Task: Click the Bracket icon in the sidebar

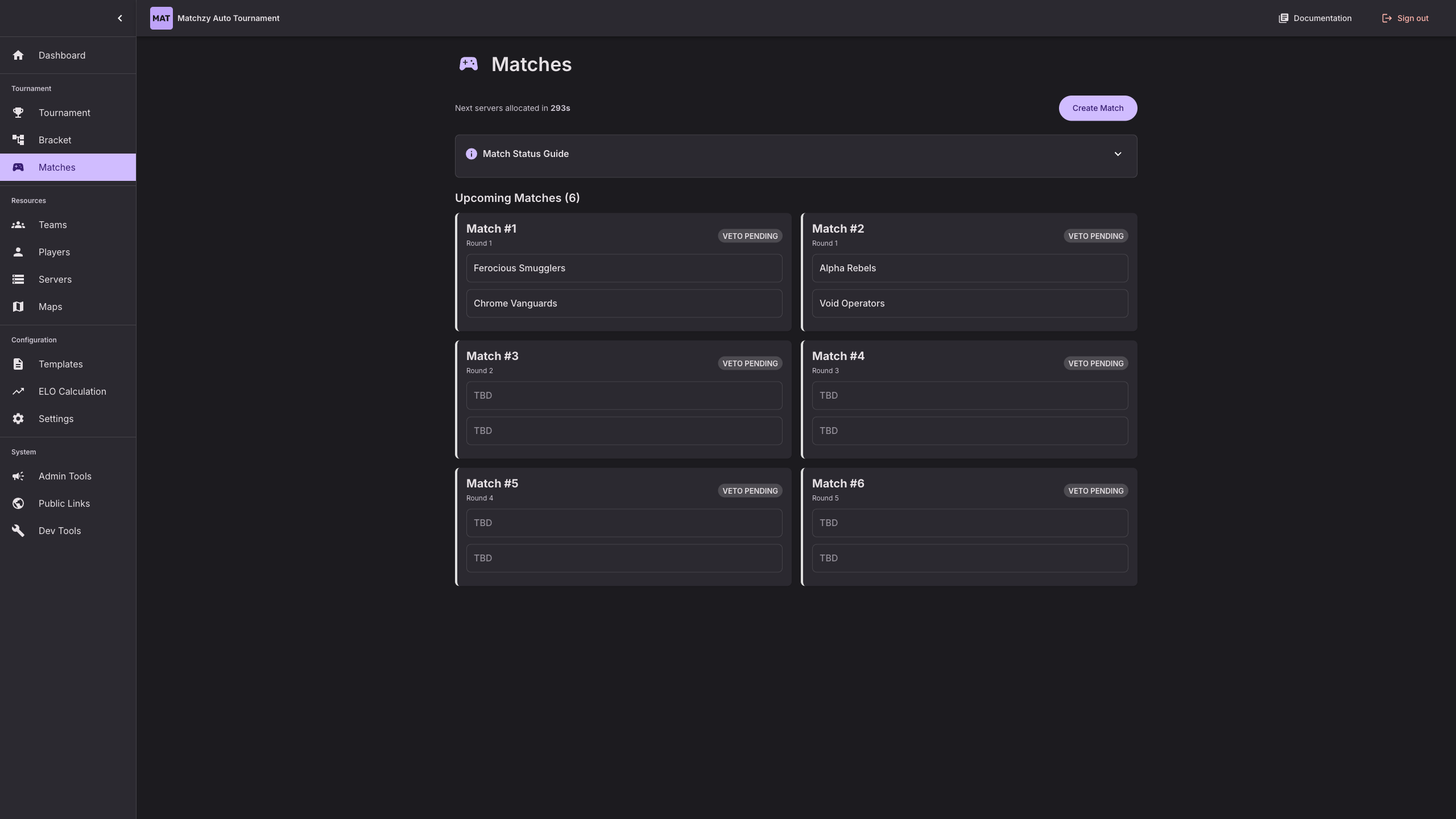Action: click(x=18, y=140)
